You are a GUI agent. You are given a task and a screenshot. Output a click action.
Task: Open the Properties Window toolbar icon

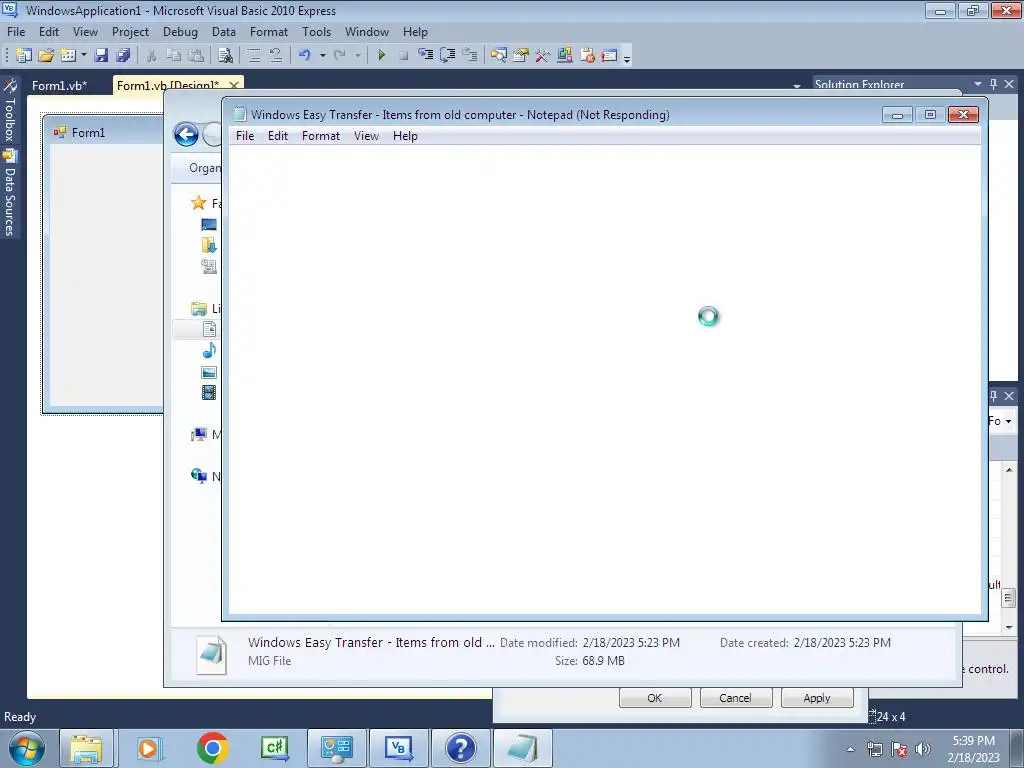521,56
